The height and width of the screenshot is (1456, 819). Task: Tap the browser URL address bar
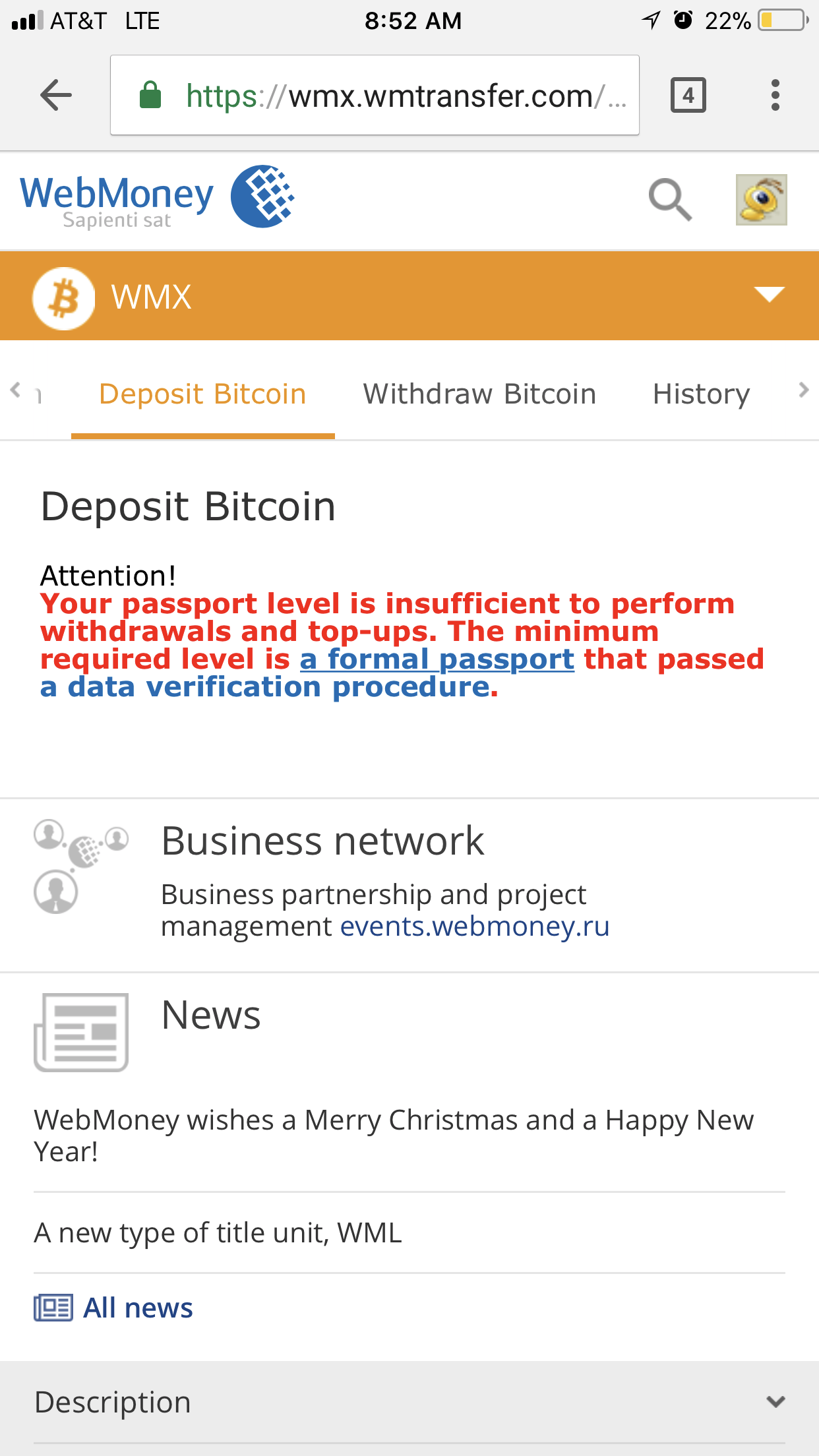pos(375,96)
